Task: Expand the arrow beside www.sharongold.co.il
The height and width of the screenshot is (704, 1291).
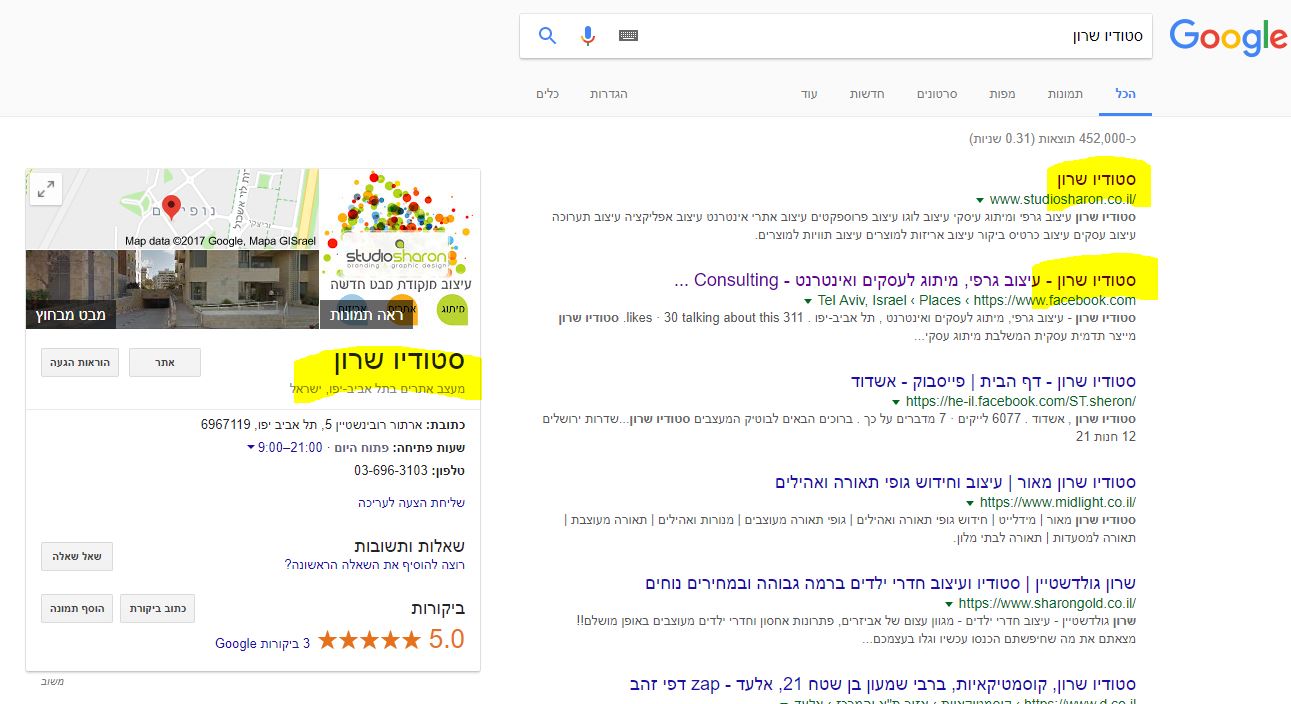Action: pos(948,604)
